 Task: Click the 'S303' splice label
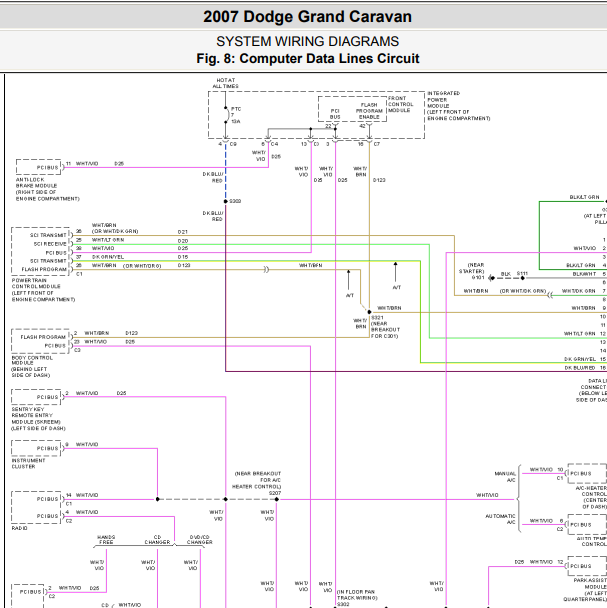tap(235, 201)
